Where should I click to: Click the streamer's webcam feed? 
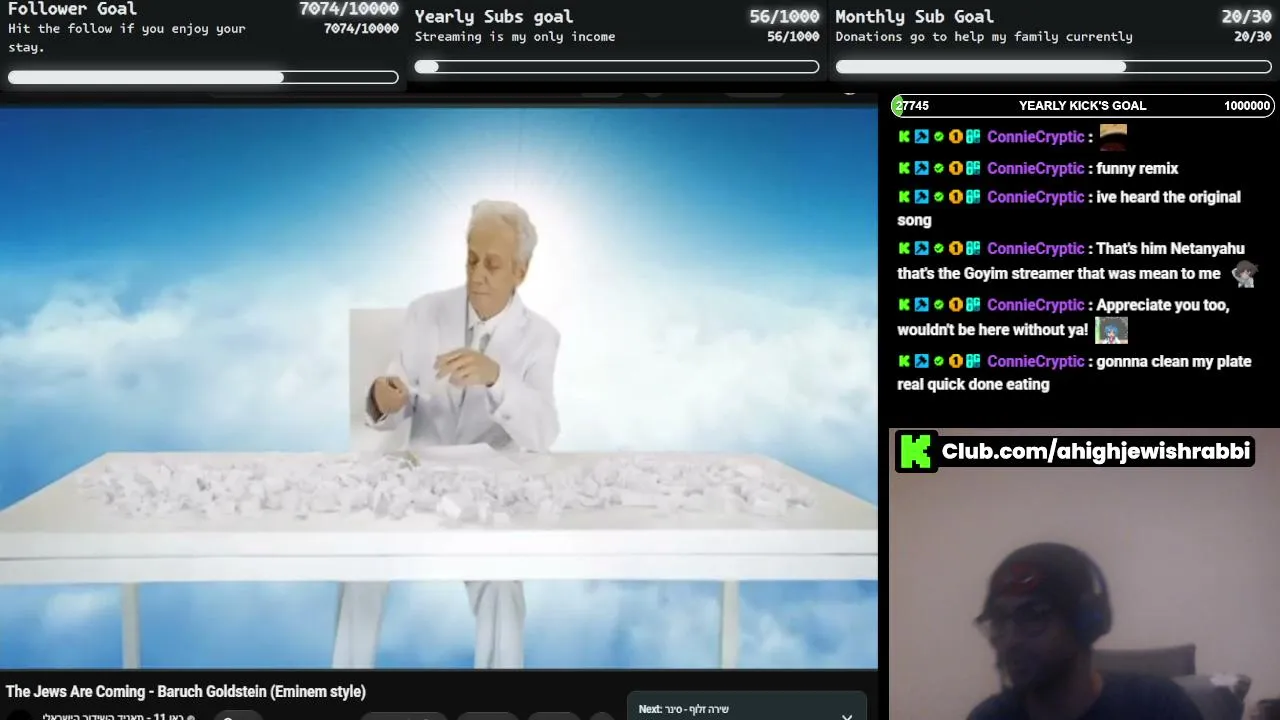pyautogui.click(x=1084, y=574)
